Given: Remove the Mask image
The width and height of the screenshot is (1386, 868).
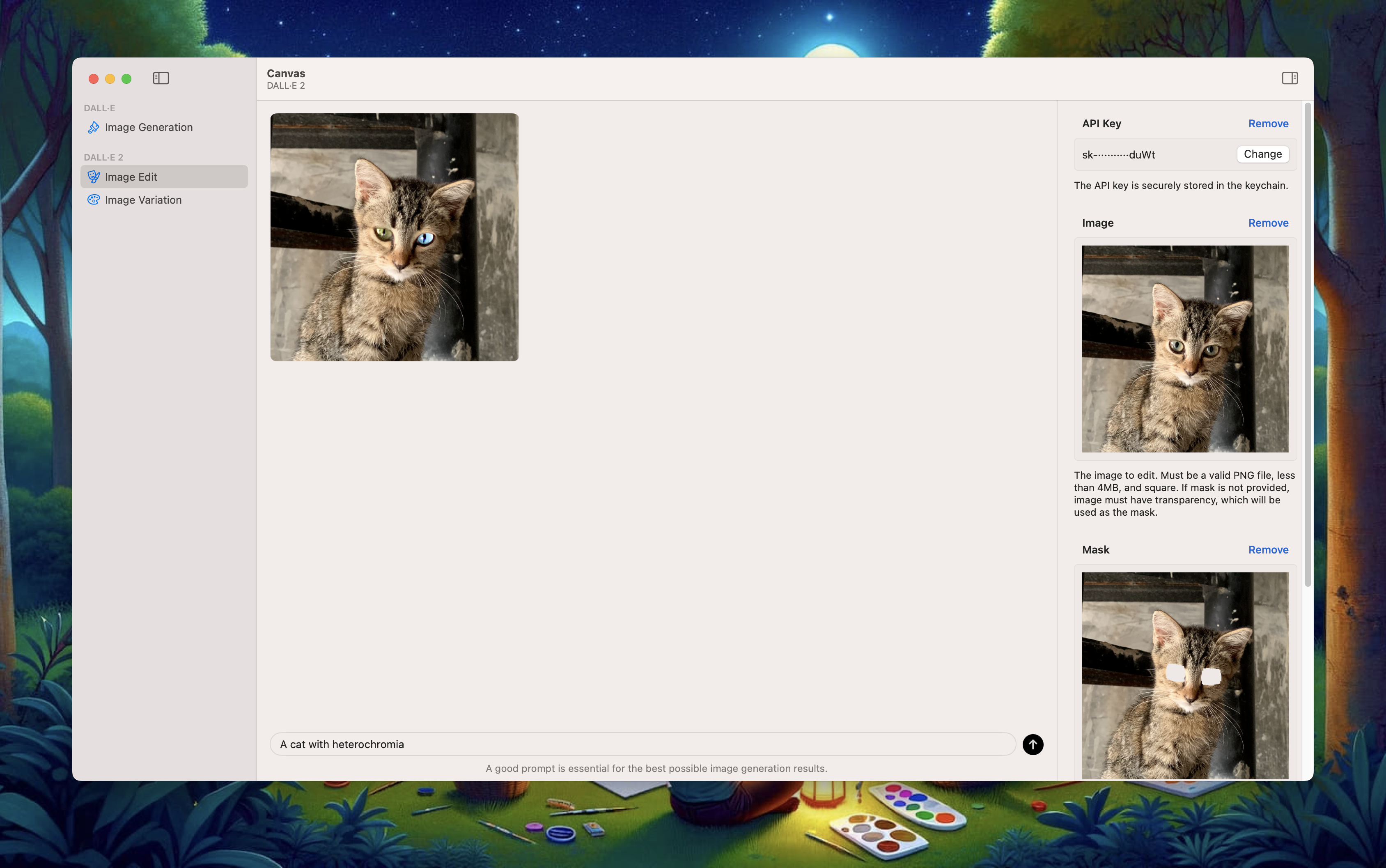Looking at the screenshot, I should pos(1268,549).
